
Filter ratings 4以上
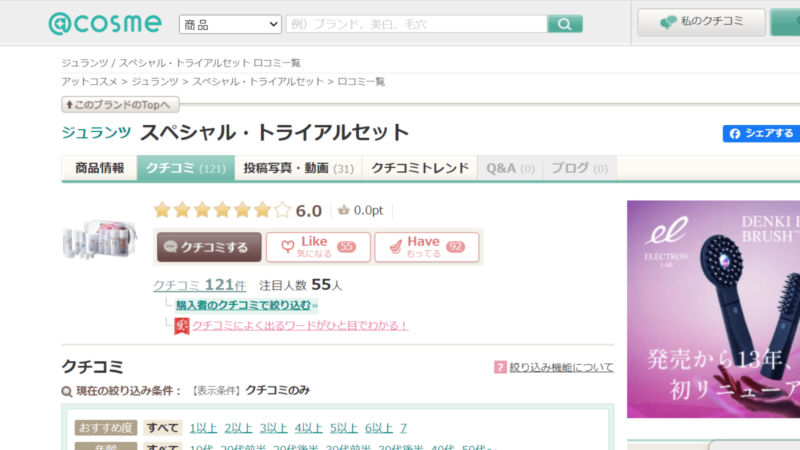[309, 428]
